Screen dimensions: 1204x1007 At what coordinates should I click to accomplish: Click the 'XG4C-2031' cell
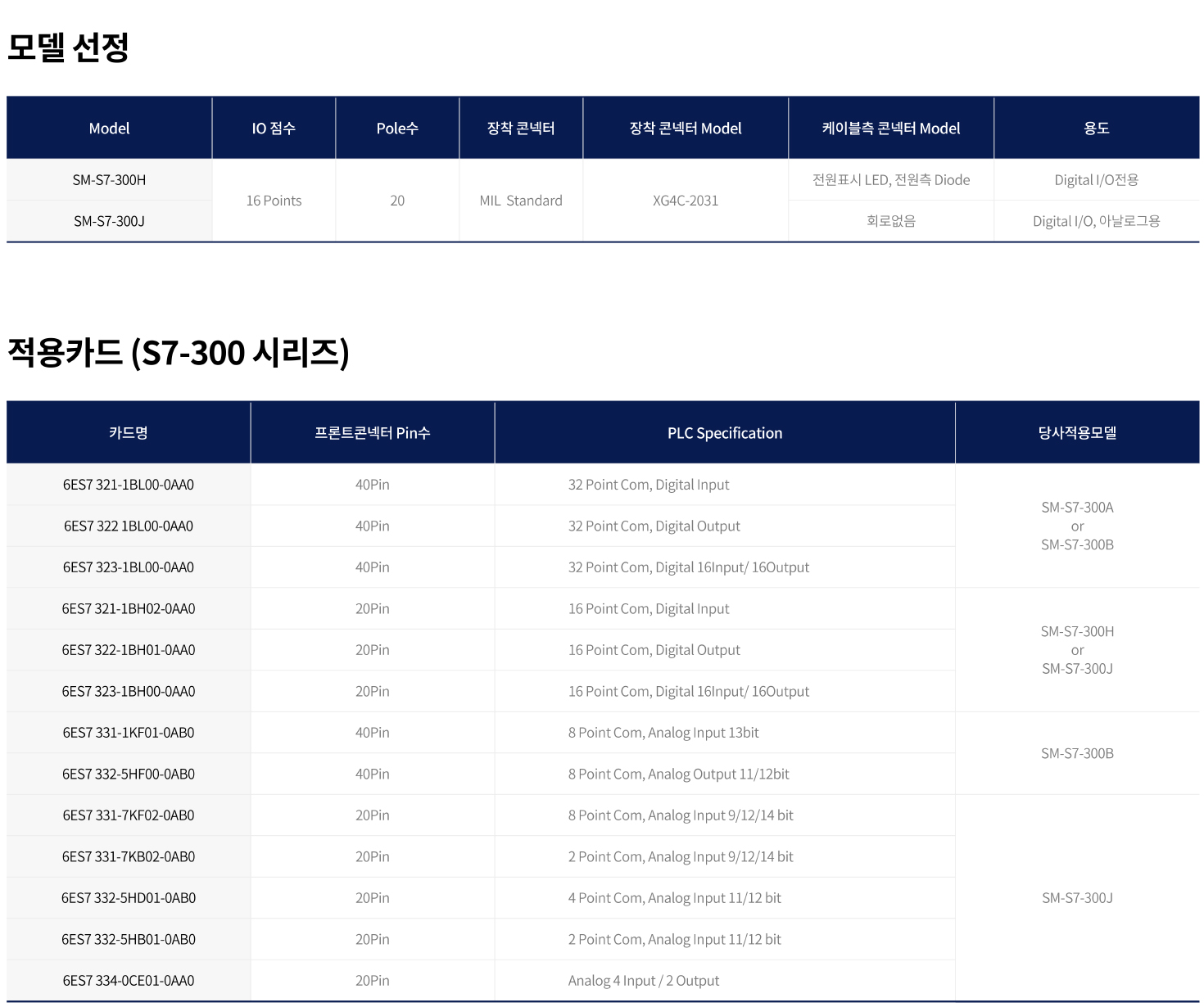pos(686,201)
